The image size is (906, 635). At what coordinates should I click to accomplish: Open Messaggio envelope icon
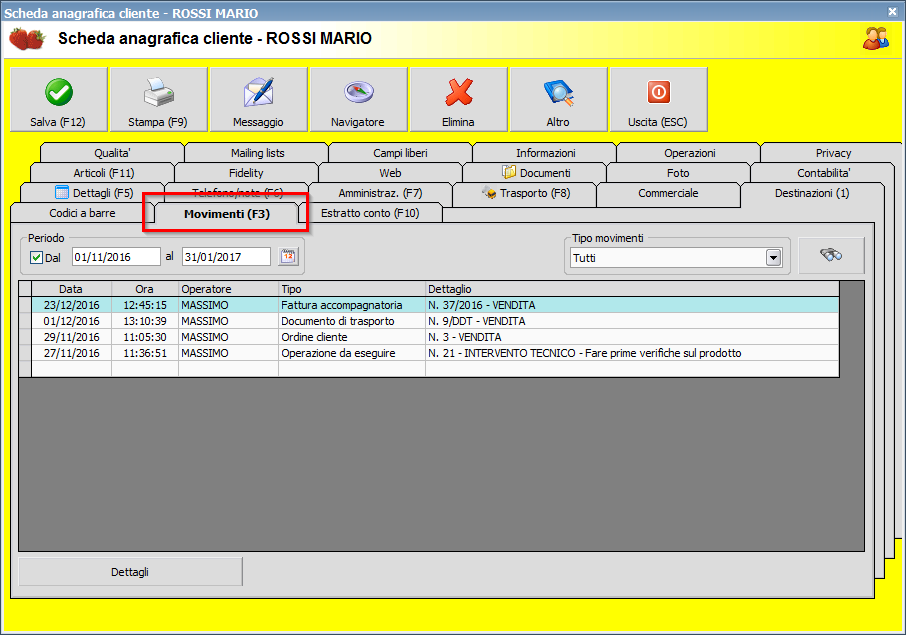coord(258,93)
